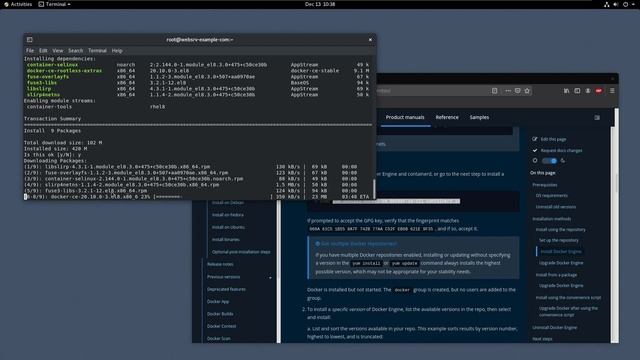The image size is (640, 360).
Task: Open the Firefox account icon
Action: [x=588, y=91]
